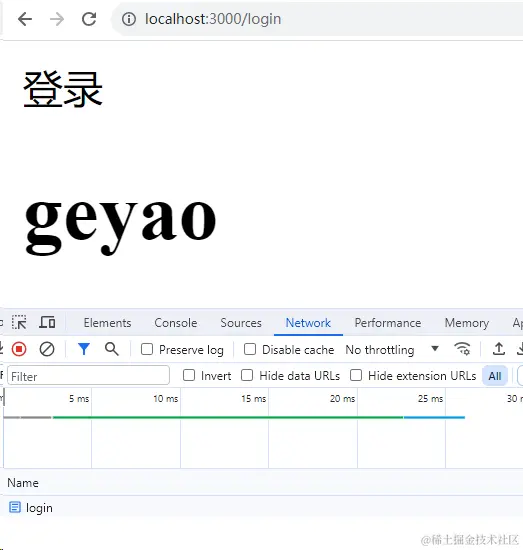Screen dimensions: 523x550
Task: Select the All request type filter
Action: [495, 376]
